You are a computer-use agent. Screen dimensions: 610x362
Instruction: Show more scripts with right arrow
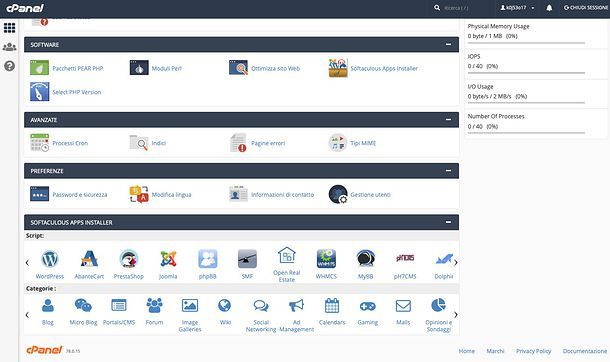(456, 263)
